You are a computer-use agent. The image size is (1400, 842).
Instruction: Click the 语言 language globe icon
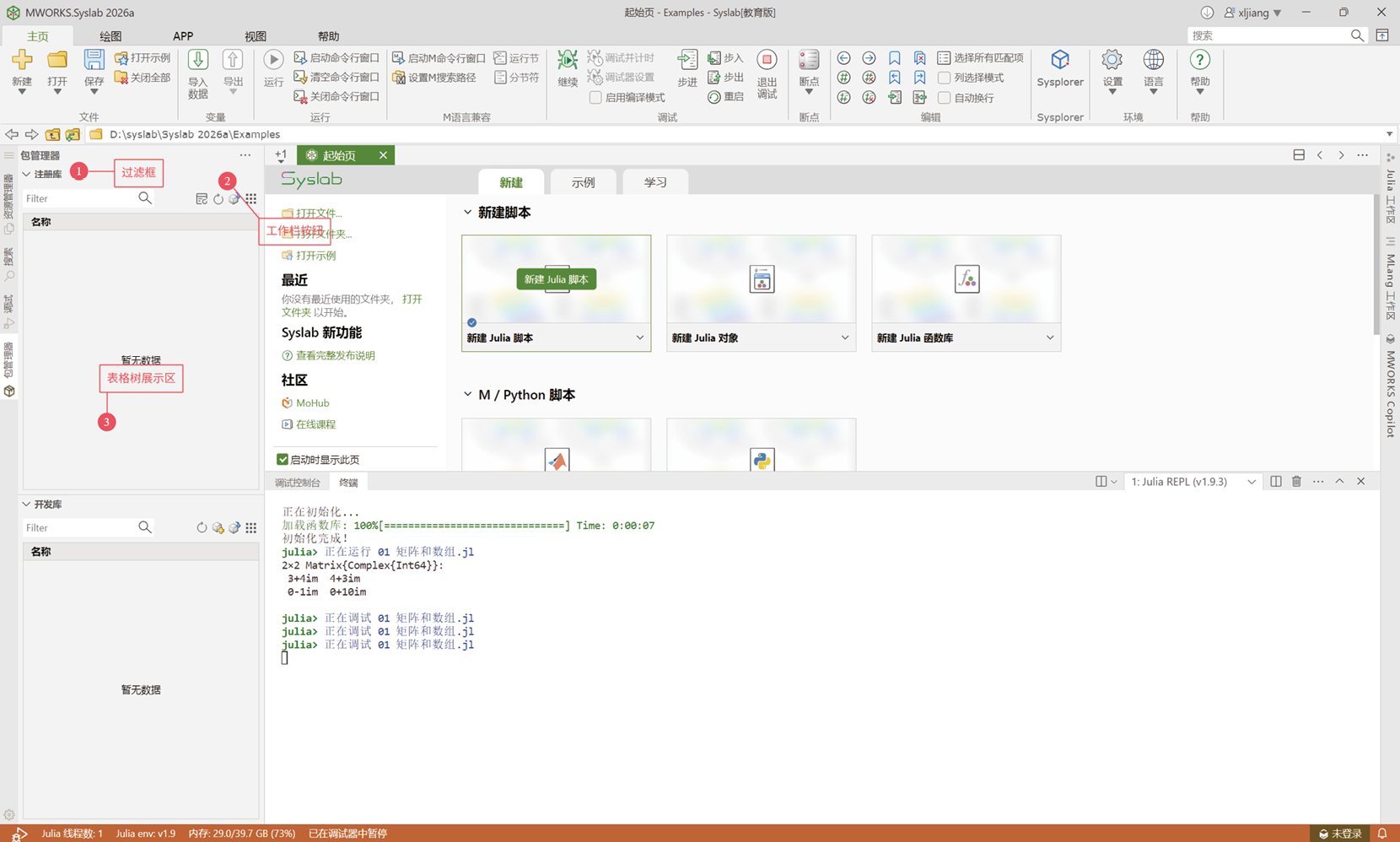tap(1153, 60)
